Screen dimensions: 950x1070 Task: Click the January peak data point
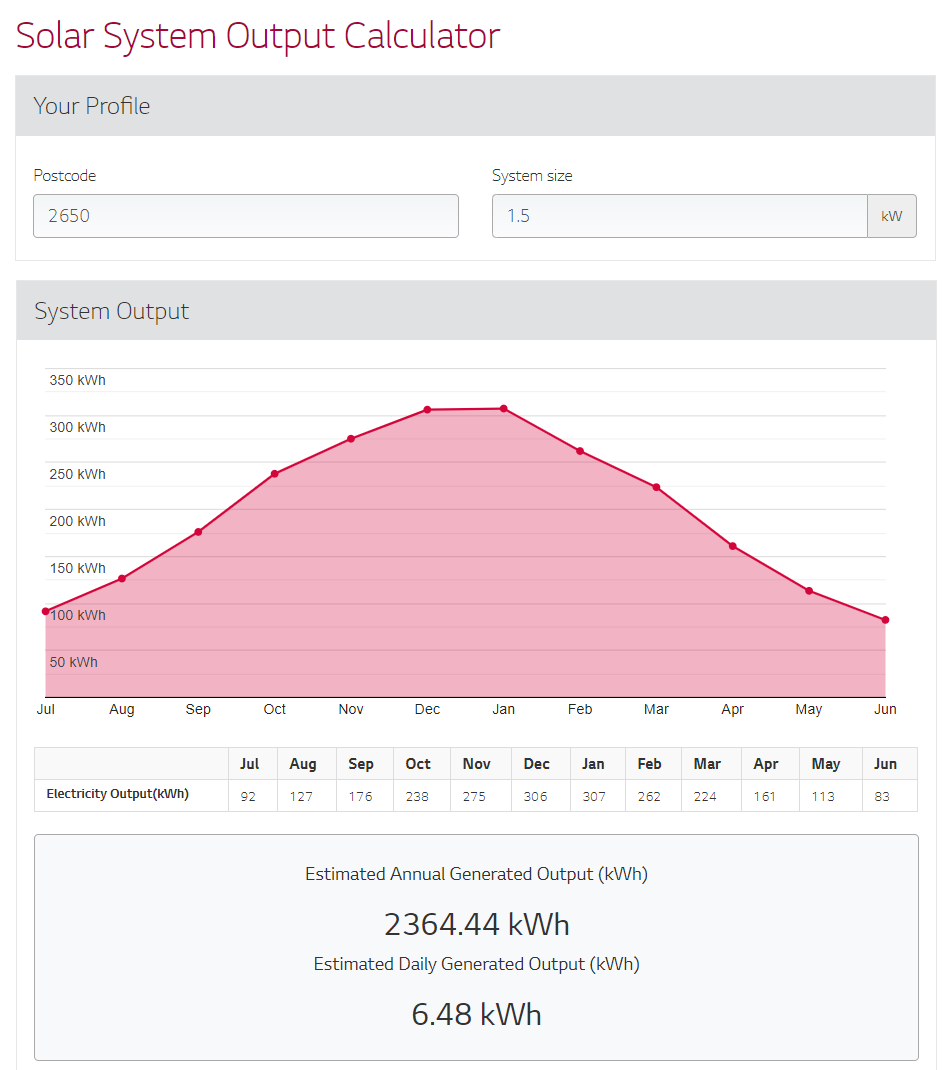504,409
